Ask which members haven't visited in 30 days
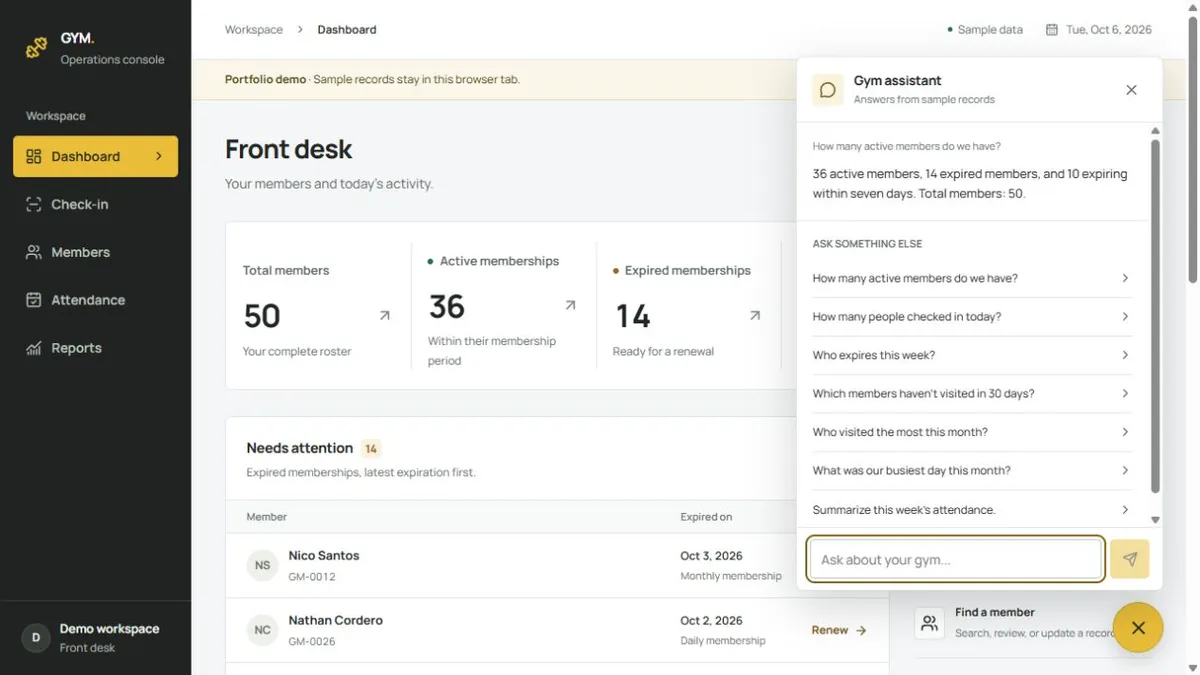 click(x=972, y=394)
